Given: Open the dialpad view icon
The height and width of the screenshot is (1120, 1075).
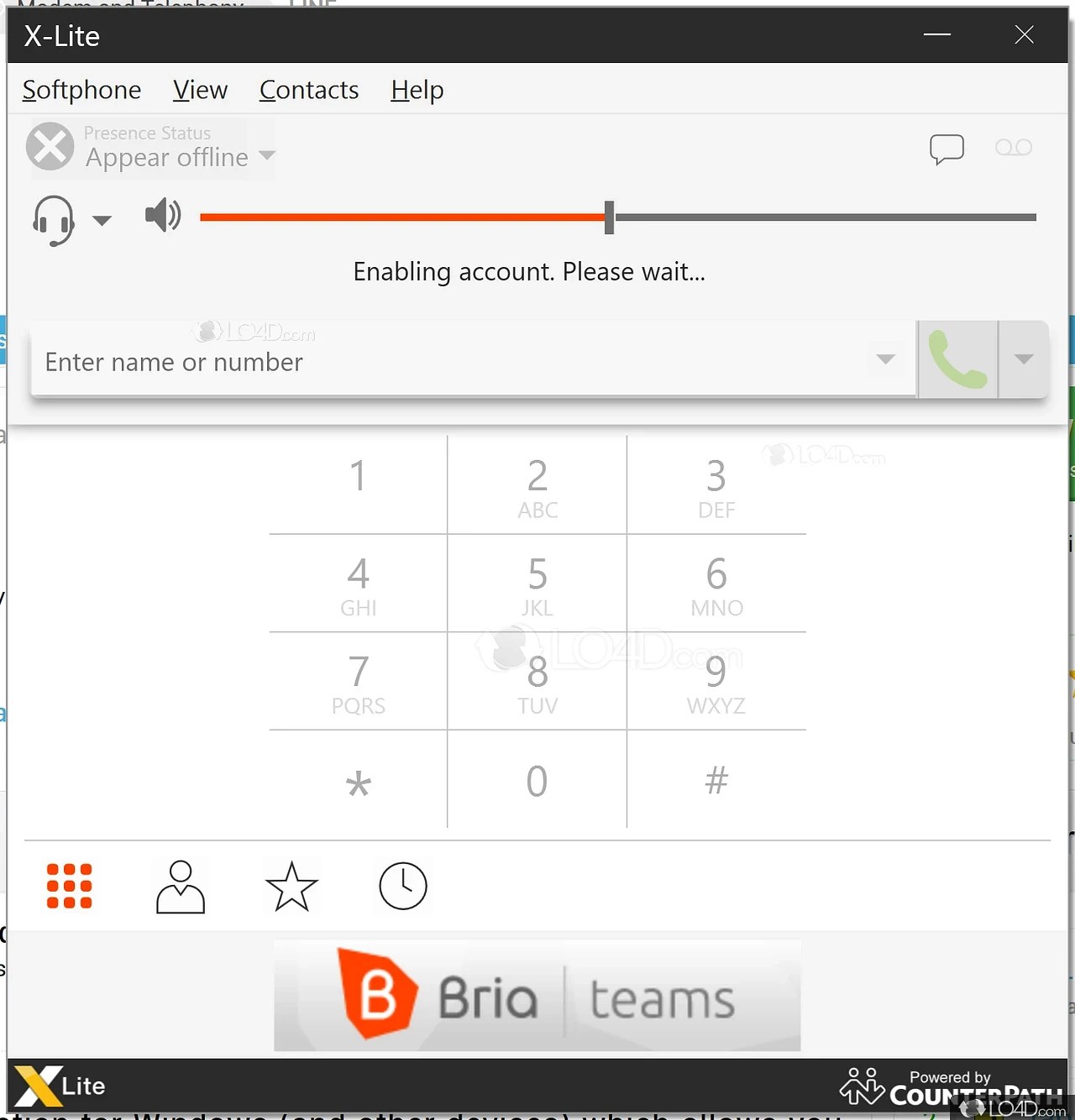Looking at the screenshot, I should pyautogui.click(x=69, y=886).
